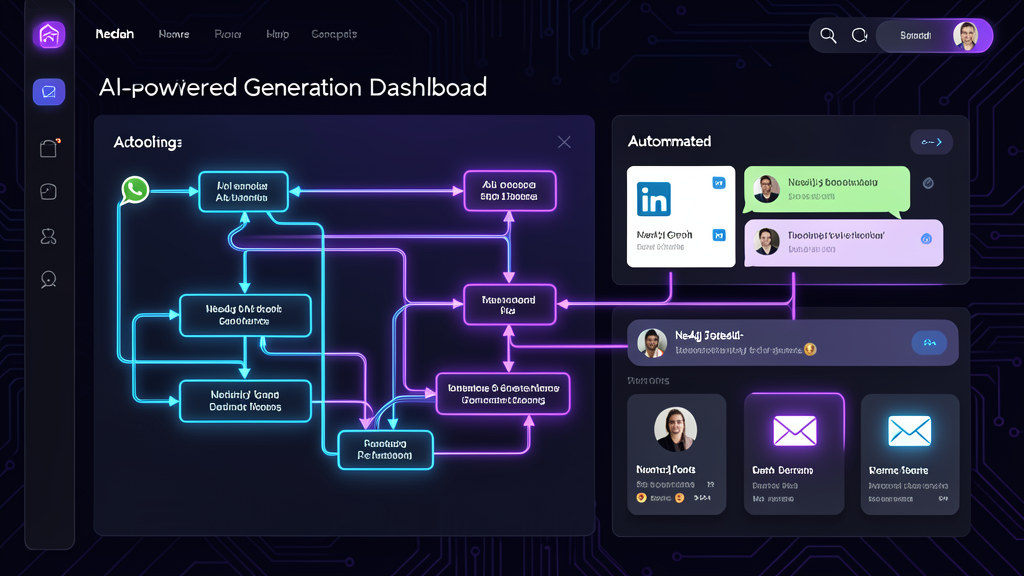Click the refresh icon beside the search bar
The image size is (1024, 576).
point(859,34)
